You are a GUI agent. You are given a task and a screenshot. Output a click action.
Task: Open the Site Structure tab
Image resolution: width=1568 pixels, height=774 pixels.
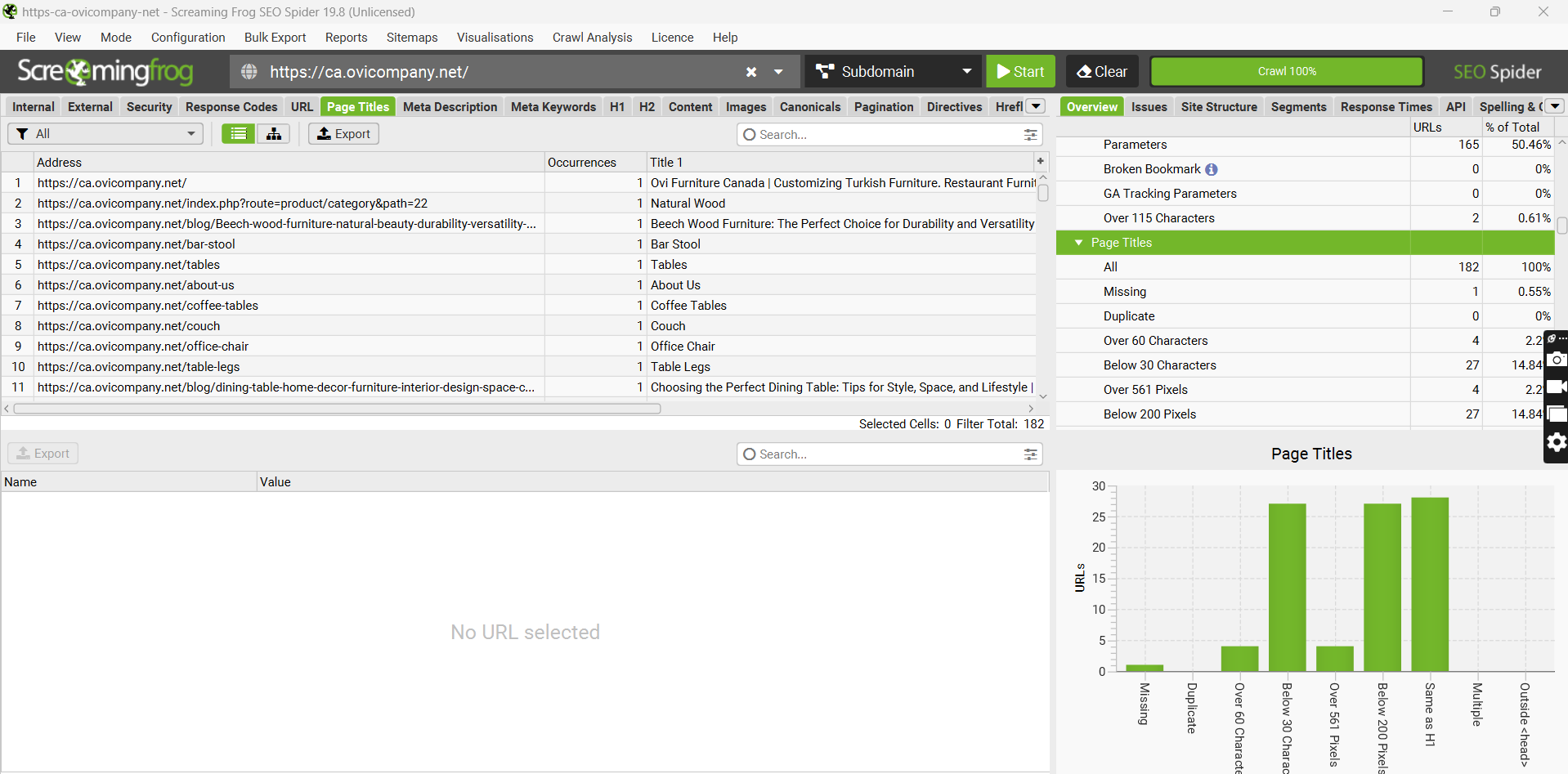(x=1219, y=106)
